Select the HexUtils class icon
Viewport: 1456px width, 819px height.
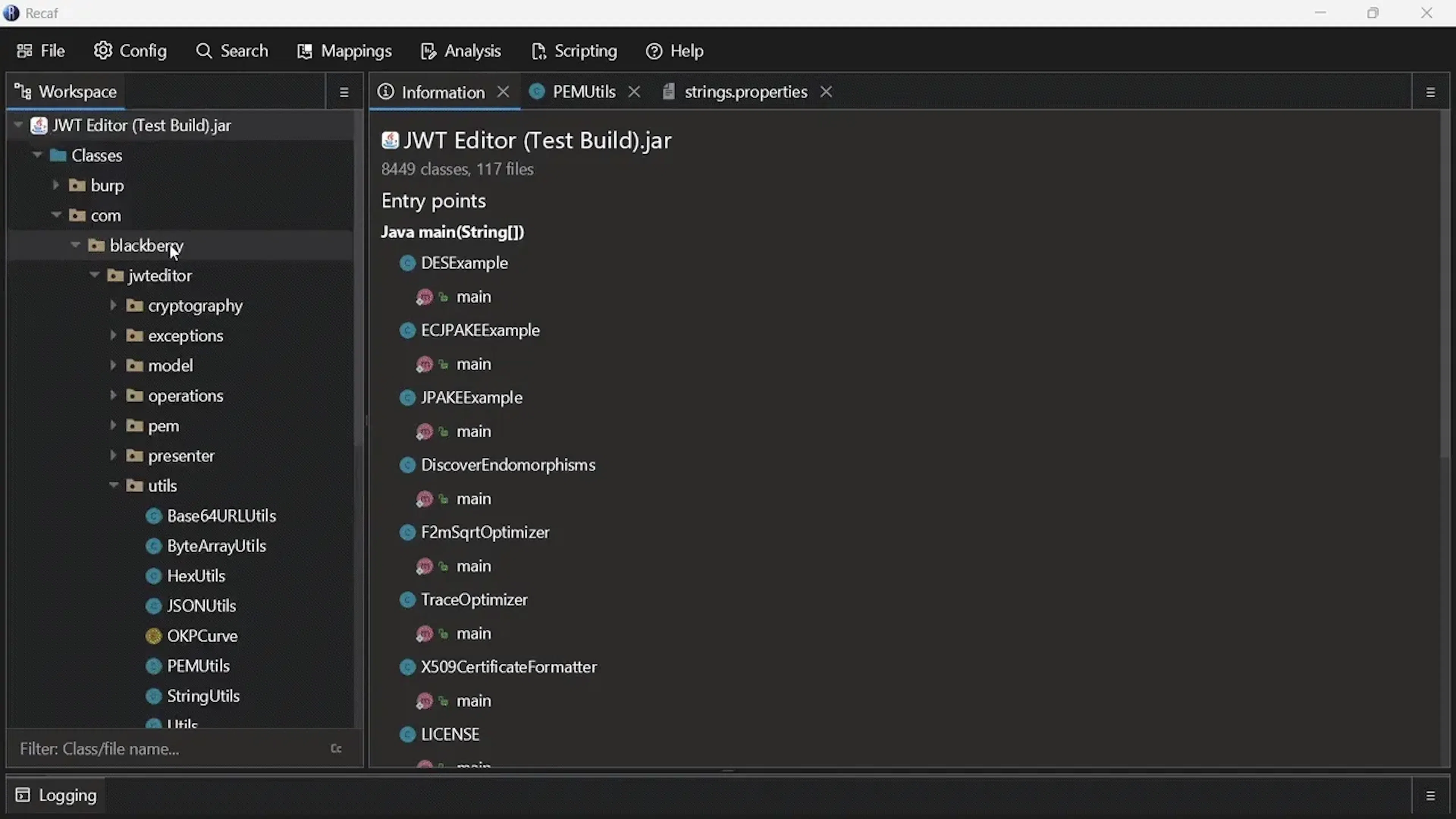tap(153, 576)
